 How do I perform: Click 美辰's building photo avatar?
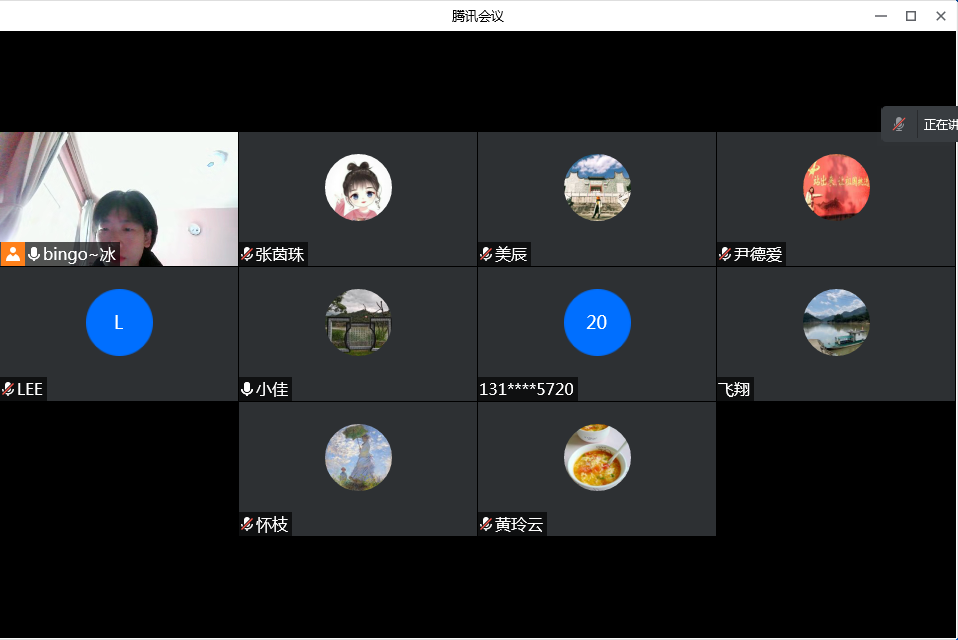[597, 187]
